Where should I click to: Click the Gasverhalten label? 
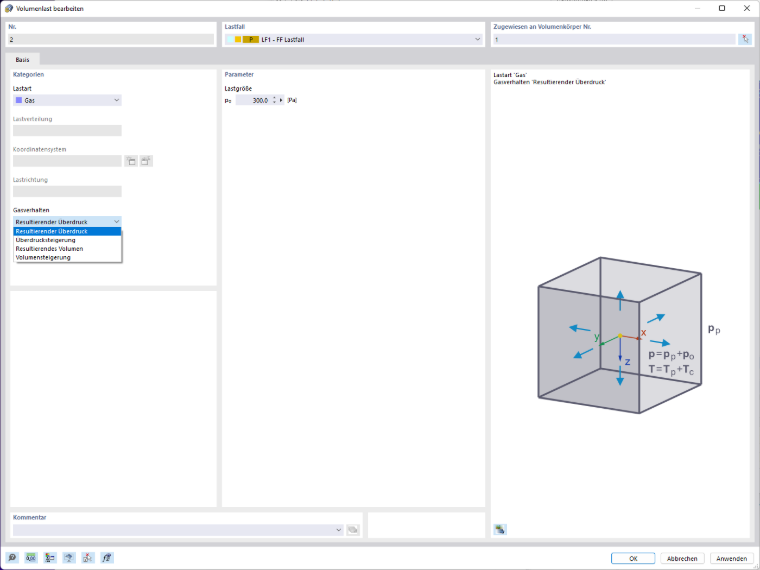click(x=31, y=210)
